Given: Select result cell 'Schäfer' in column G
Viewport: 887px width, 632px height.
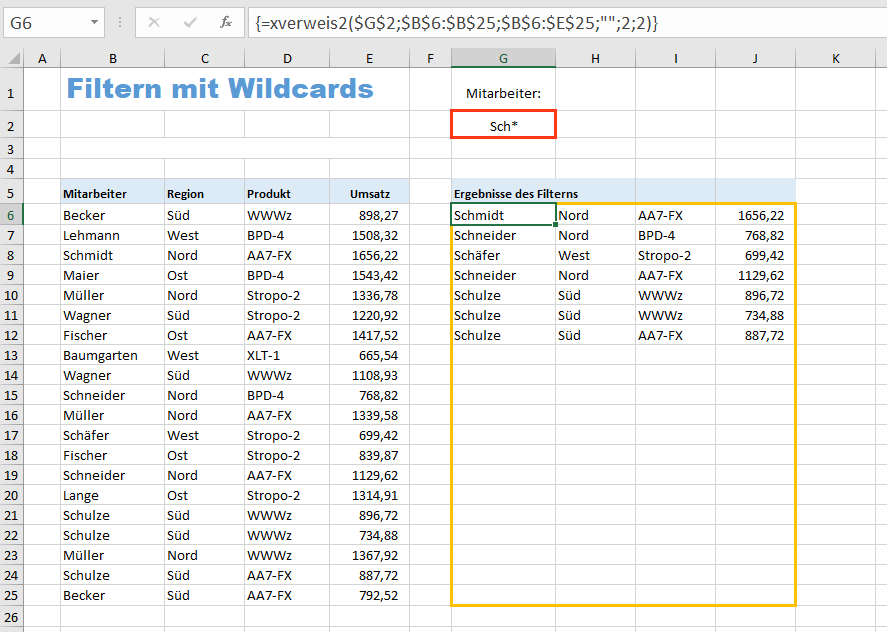Looking at the screenshot, I should coord(503,256).
